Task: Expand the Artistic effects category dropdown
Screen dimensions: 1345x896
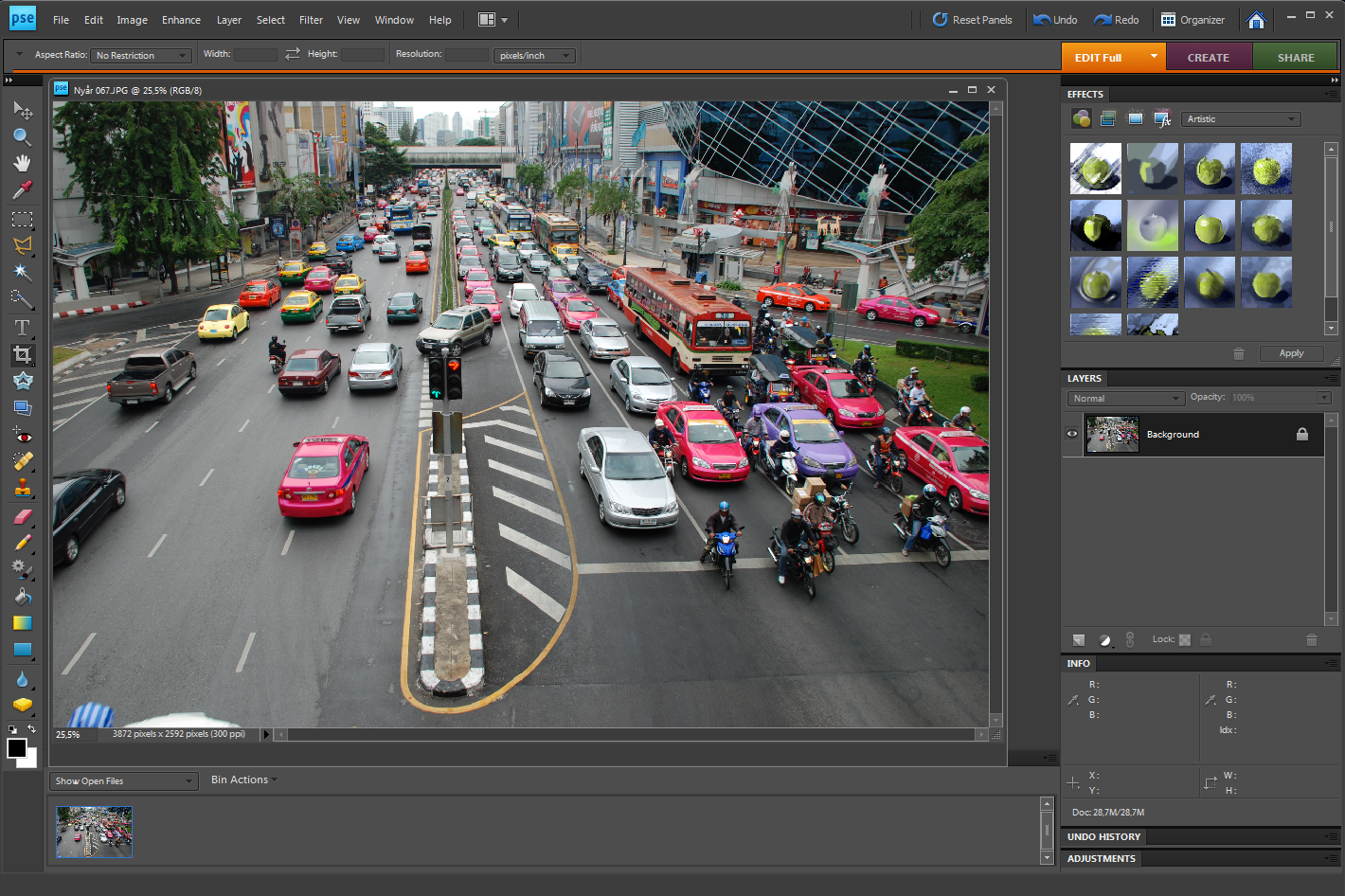Action: tap(1241, 119)
